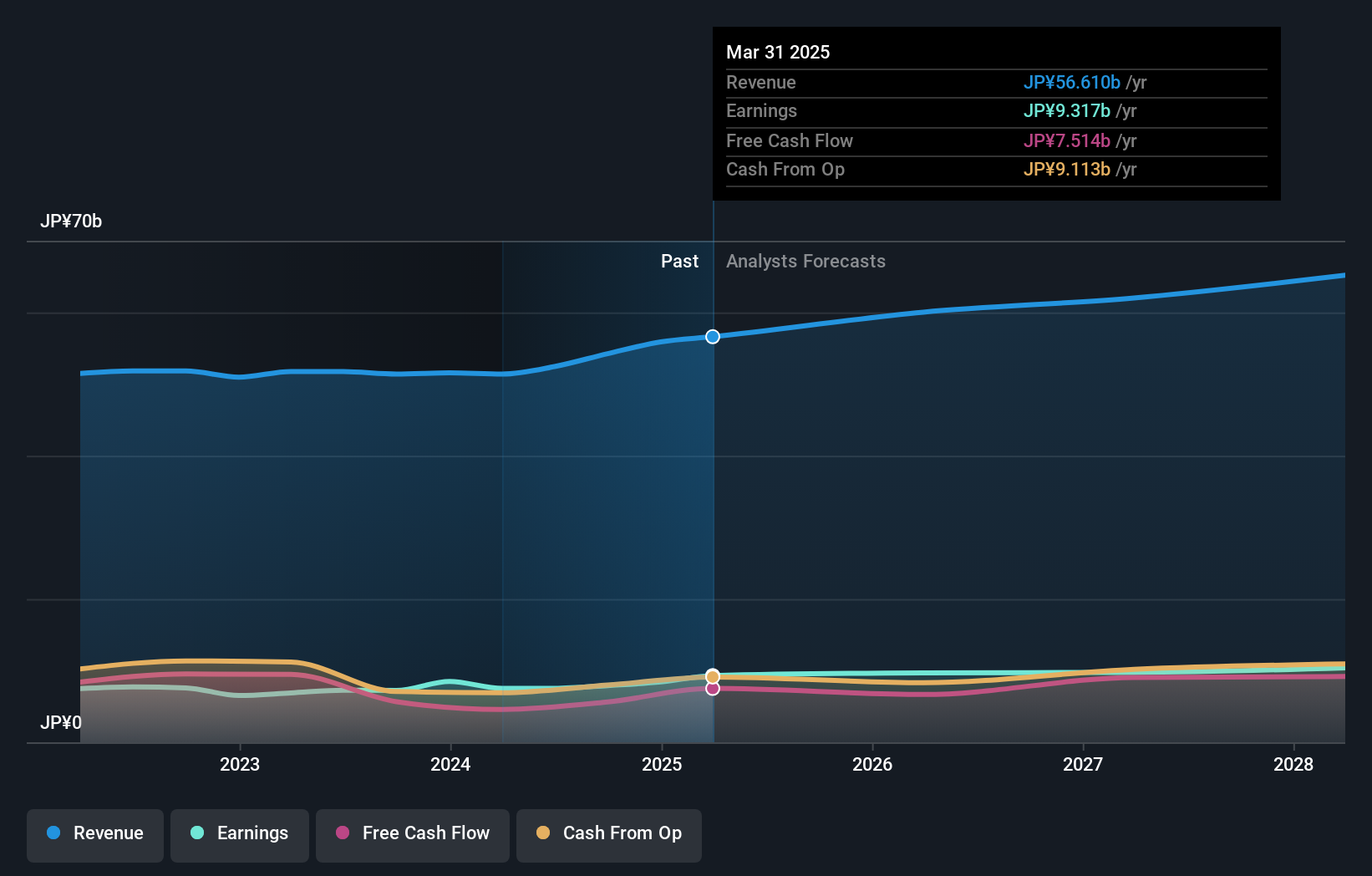Click the JP¥0 y-axis label

click(61, 722)
